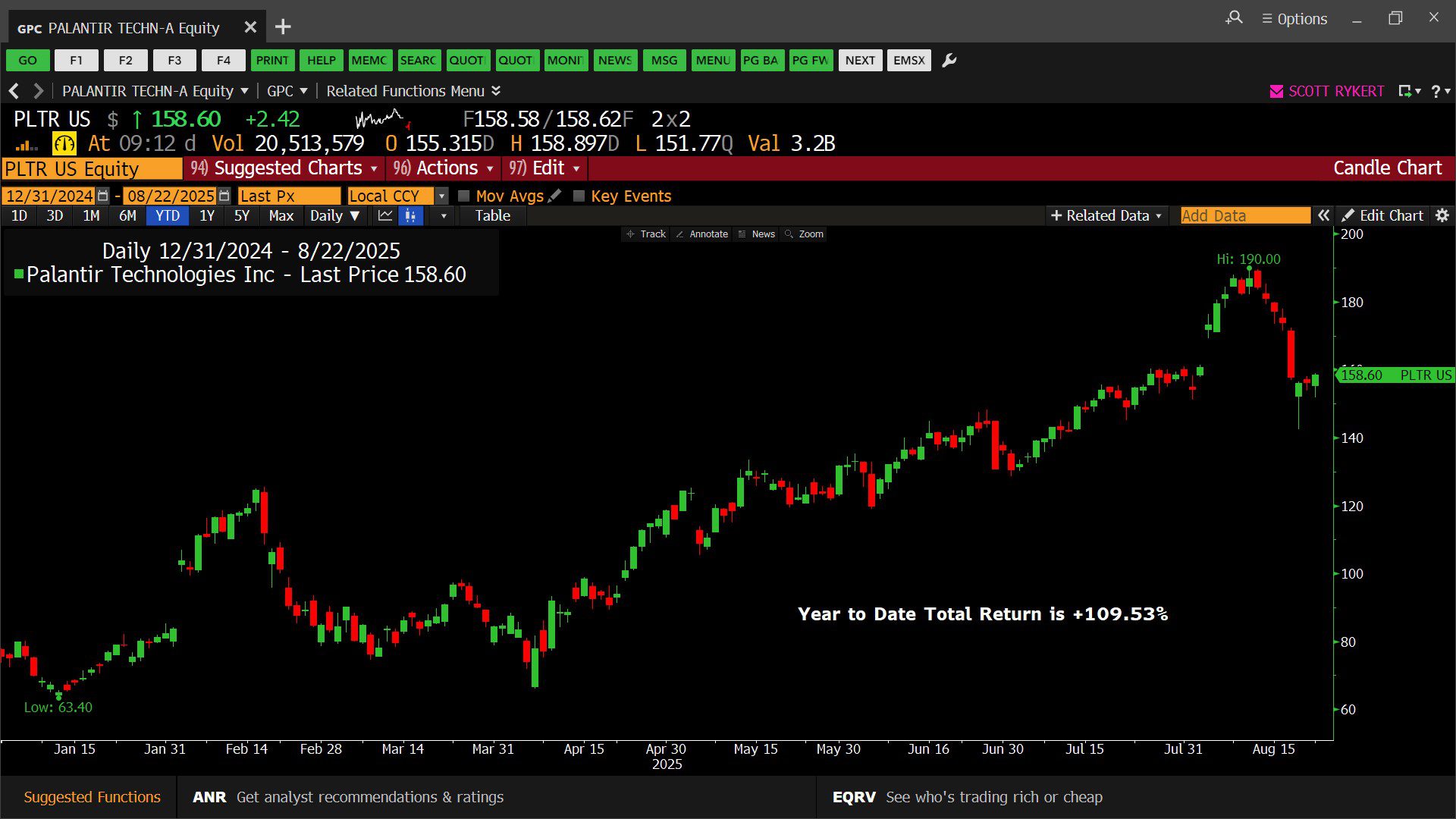Image resolution: width=1456 pixels, height=819 pixels.
Task: Open the Suggested Charts menu
Action: (x=284, y=168)
